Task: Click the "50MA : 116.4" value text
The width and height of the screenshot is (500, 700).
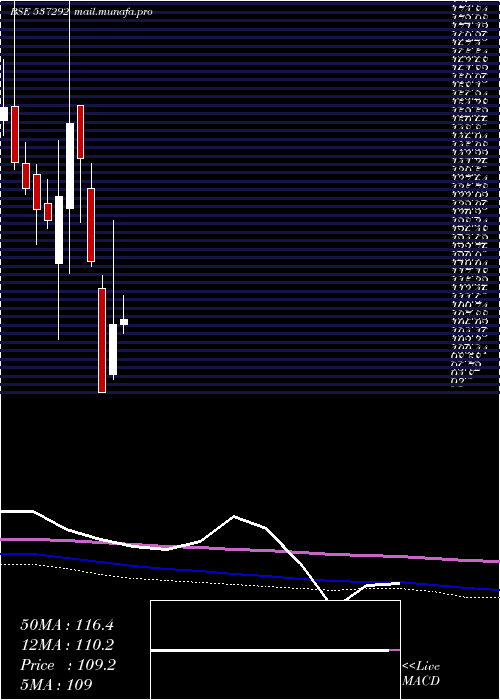Action: click(x=67, y=625)
